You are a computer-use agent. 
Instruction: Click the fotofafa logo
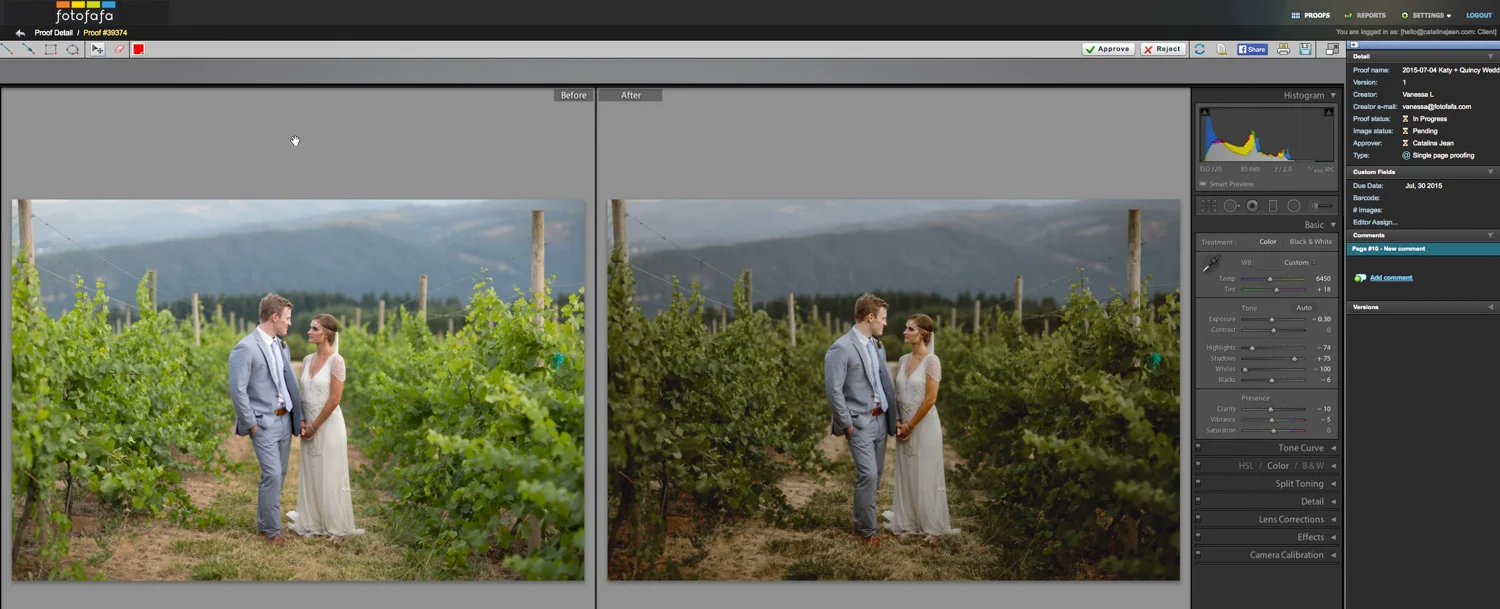85,12
